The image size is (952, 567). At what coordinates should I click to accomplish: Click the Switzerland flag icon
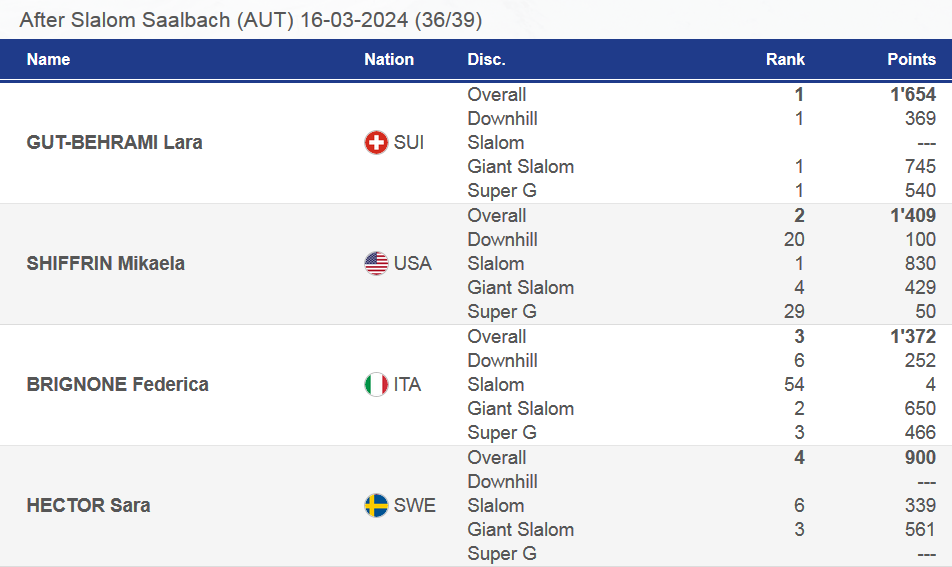pyautogui.click(x=376, y=143)
